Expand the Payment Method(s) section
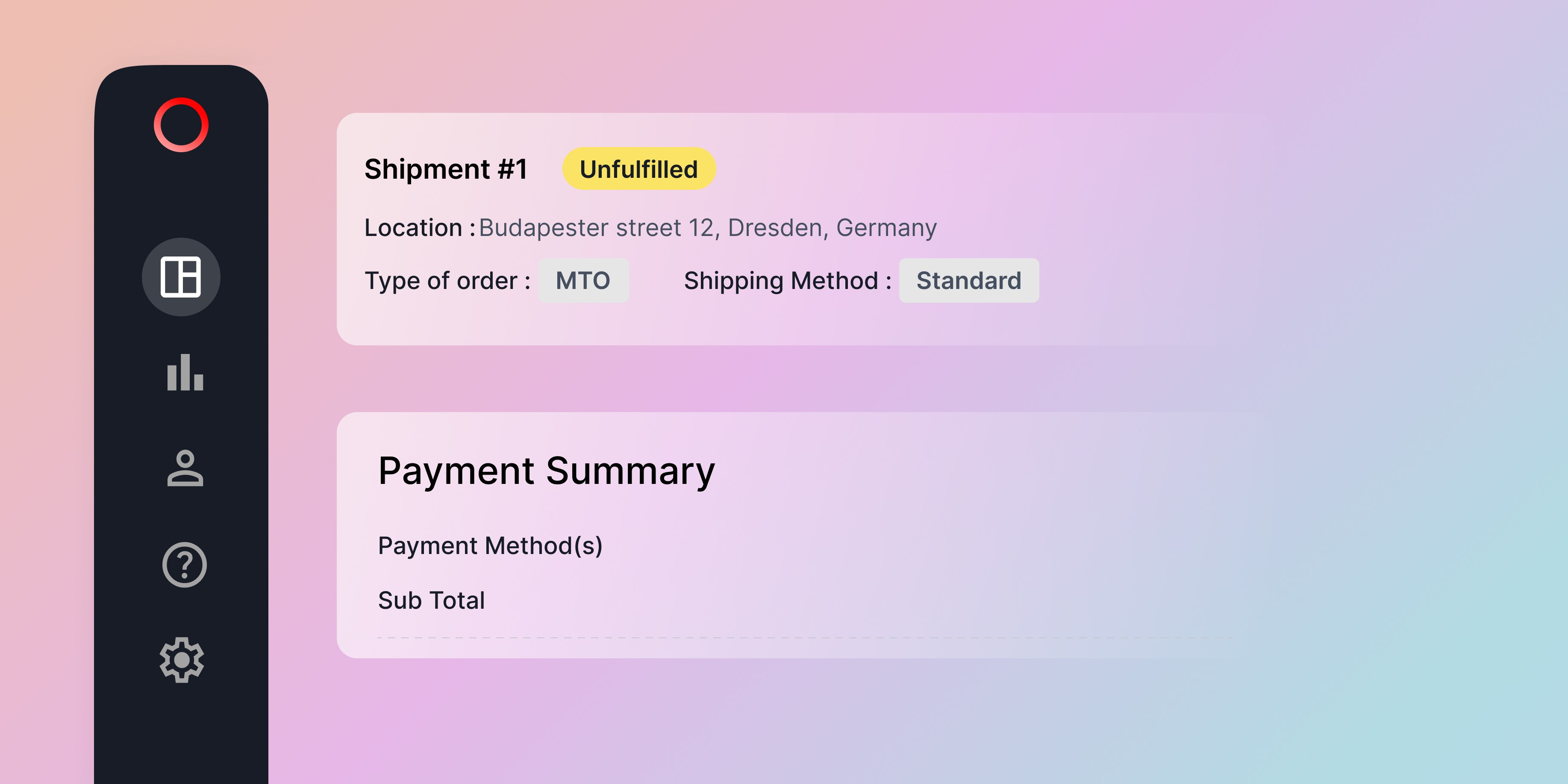The width and height of the screenshot is (1568, 784). coord(491,545)
